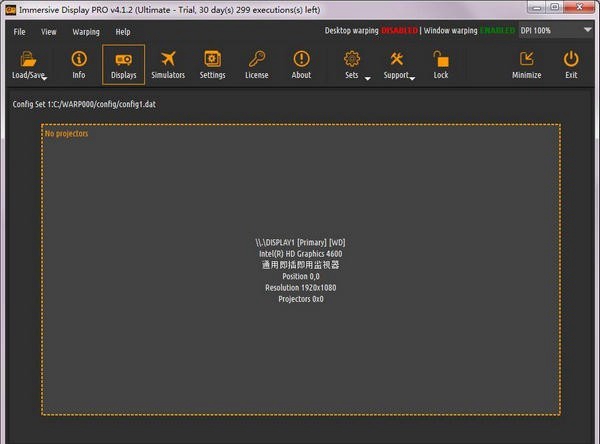Screen dimensions: 600x444
Task: Click the Projectors 0x0 line
Action: tap(301, 299)
